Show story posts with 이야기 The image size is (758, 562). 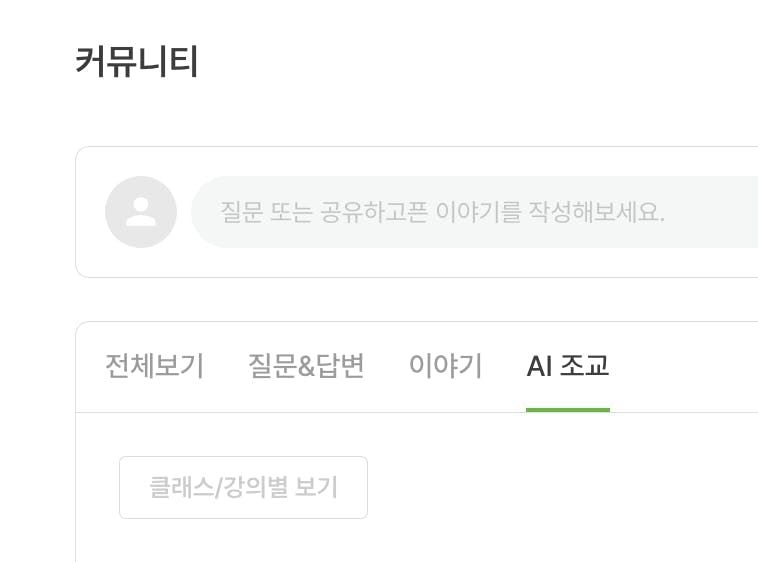pyautogui.click(x=445, y=366)
